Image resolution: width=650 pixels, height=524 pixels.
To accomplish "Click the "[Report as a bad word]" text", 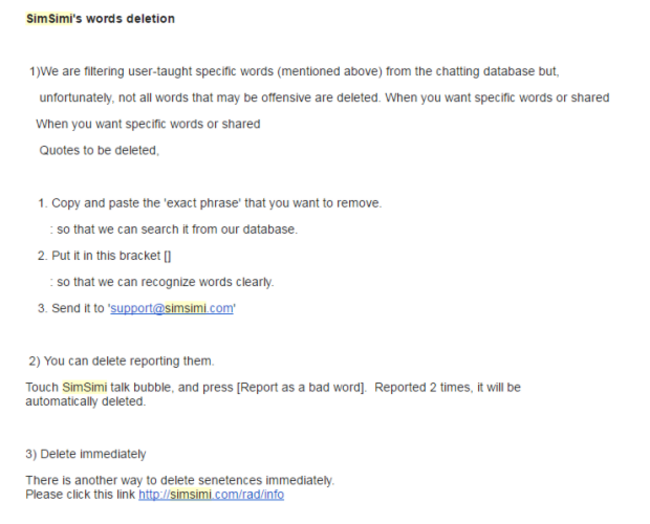I will [301, 387].
